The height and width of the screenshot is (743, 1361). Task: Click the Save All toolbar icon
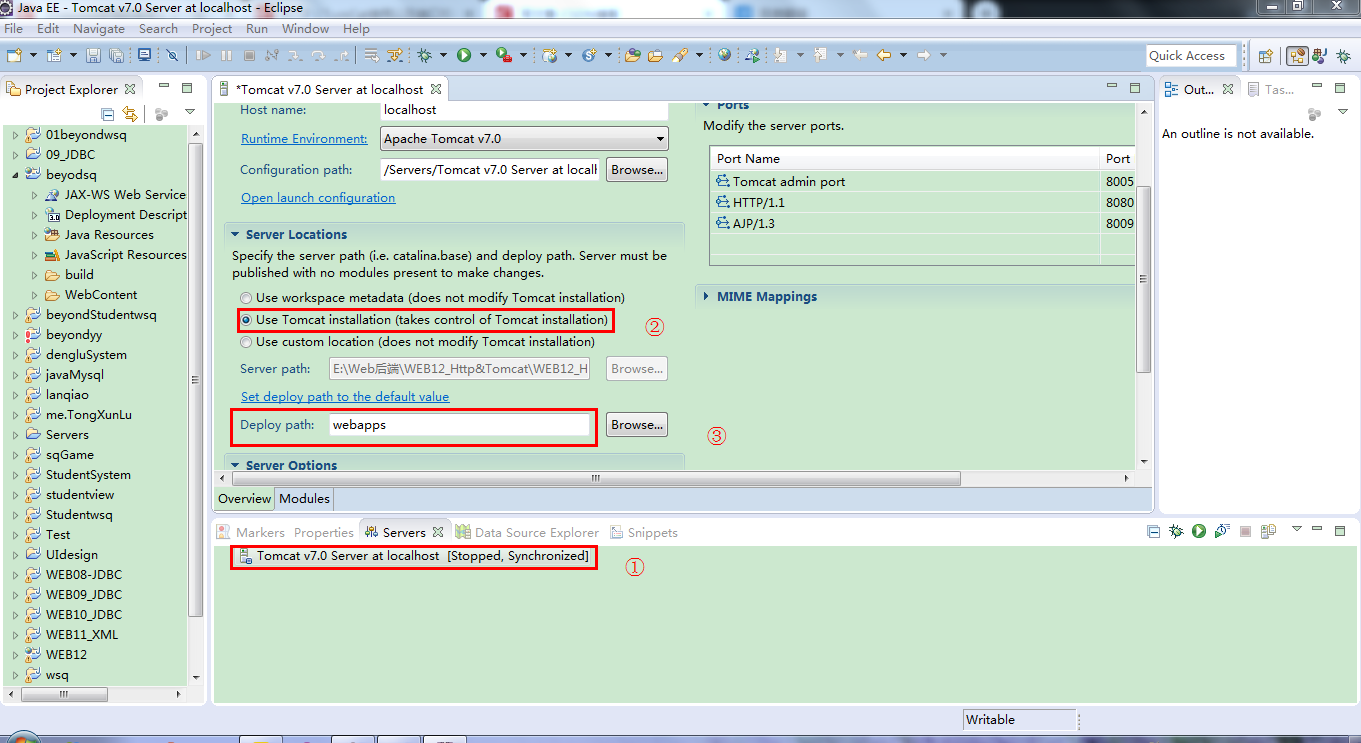[116, 55]
